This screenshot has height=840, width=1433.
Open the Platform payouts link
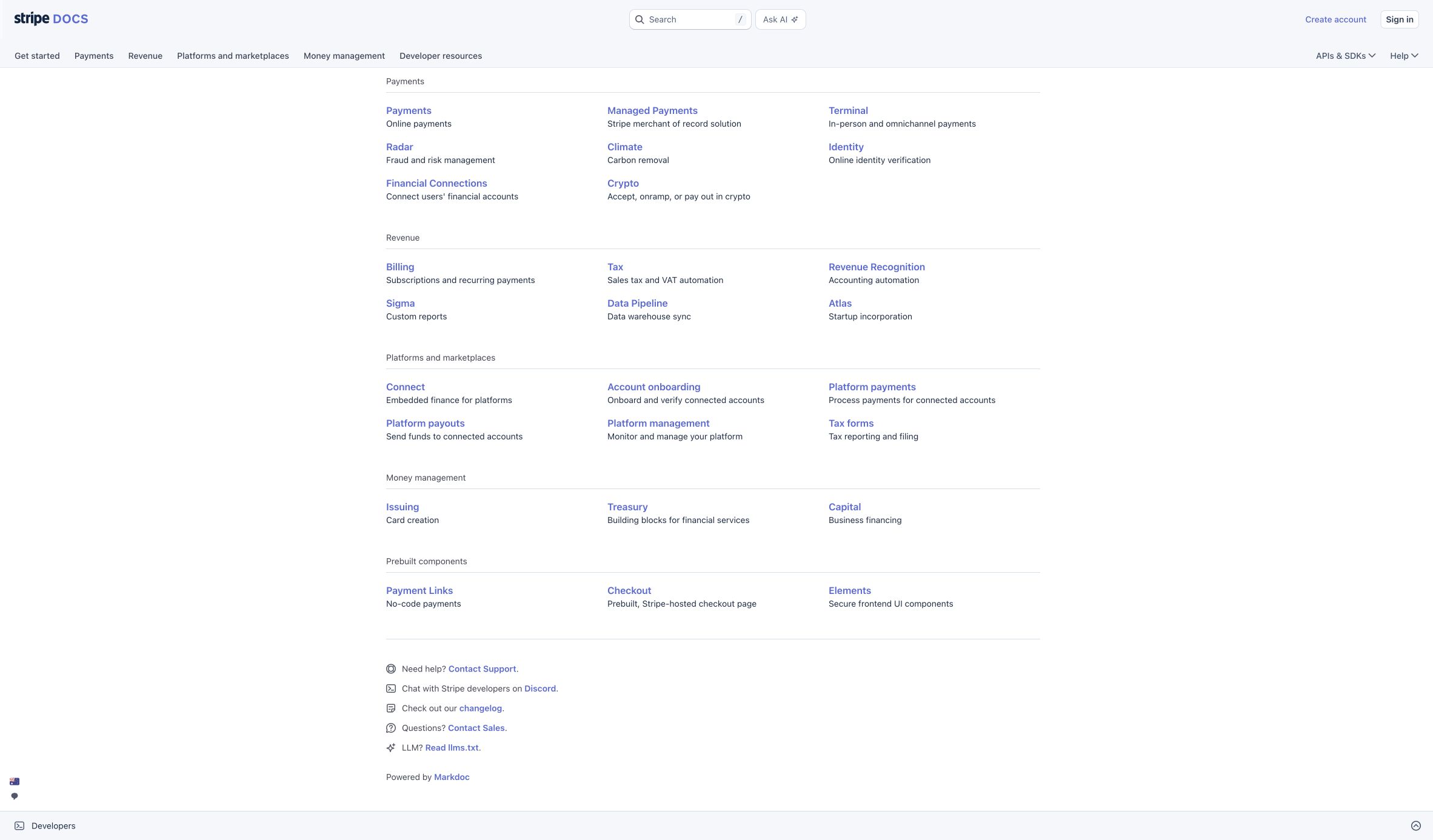point(425,423)
